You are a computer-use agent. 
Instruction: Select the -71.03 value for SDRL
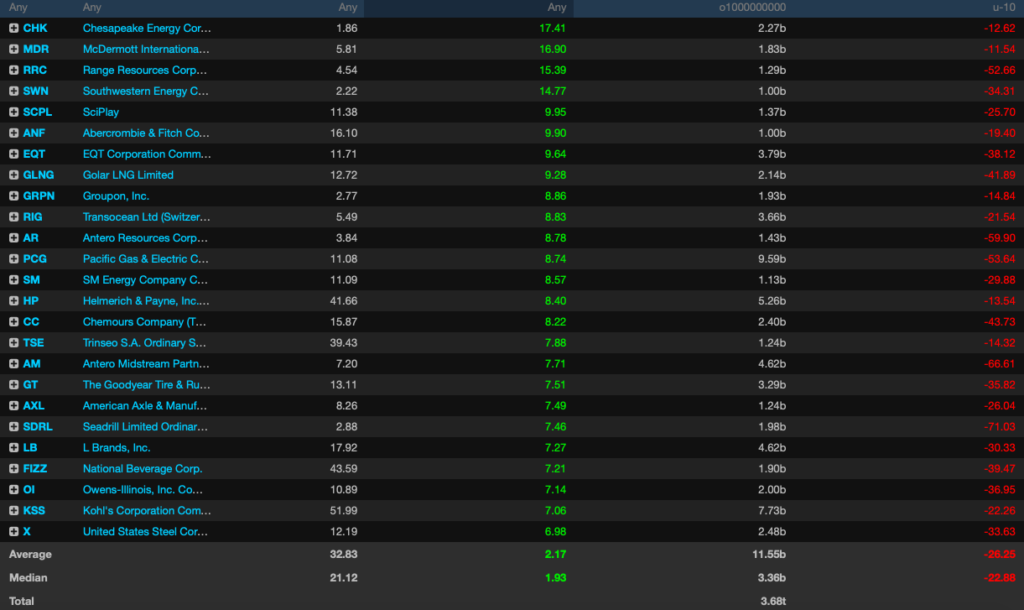[x=1000, y=426]
